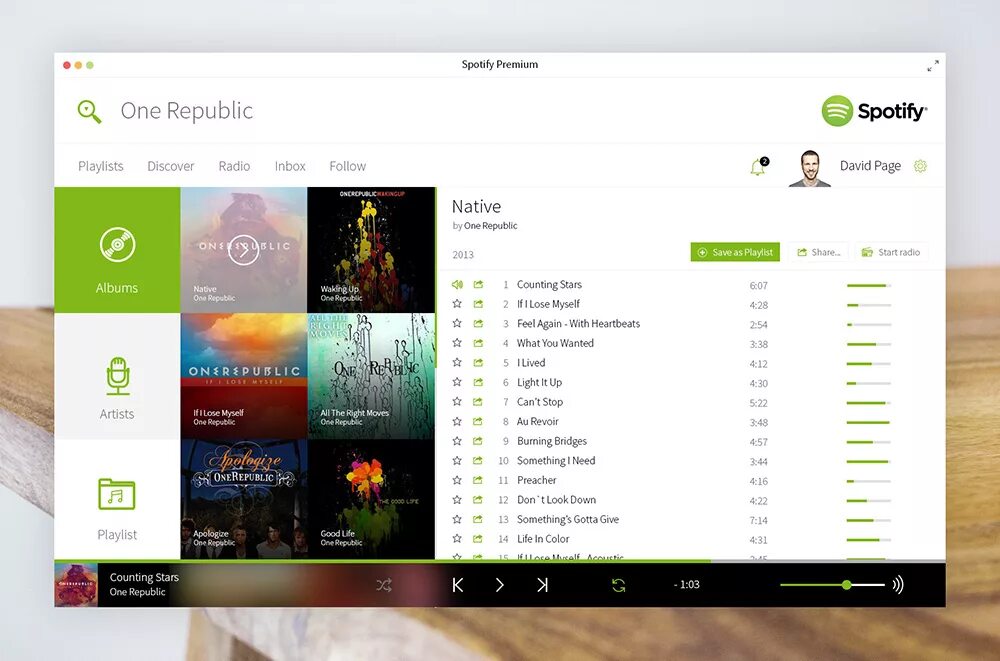1000x661 pixels.
Task: Click the Save as Playlist button
Action: 735,252
